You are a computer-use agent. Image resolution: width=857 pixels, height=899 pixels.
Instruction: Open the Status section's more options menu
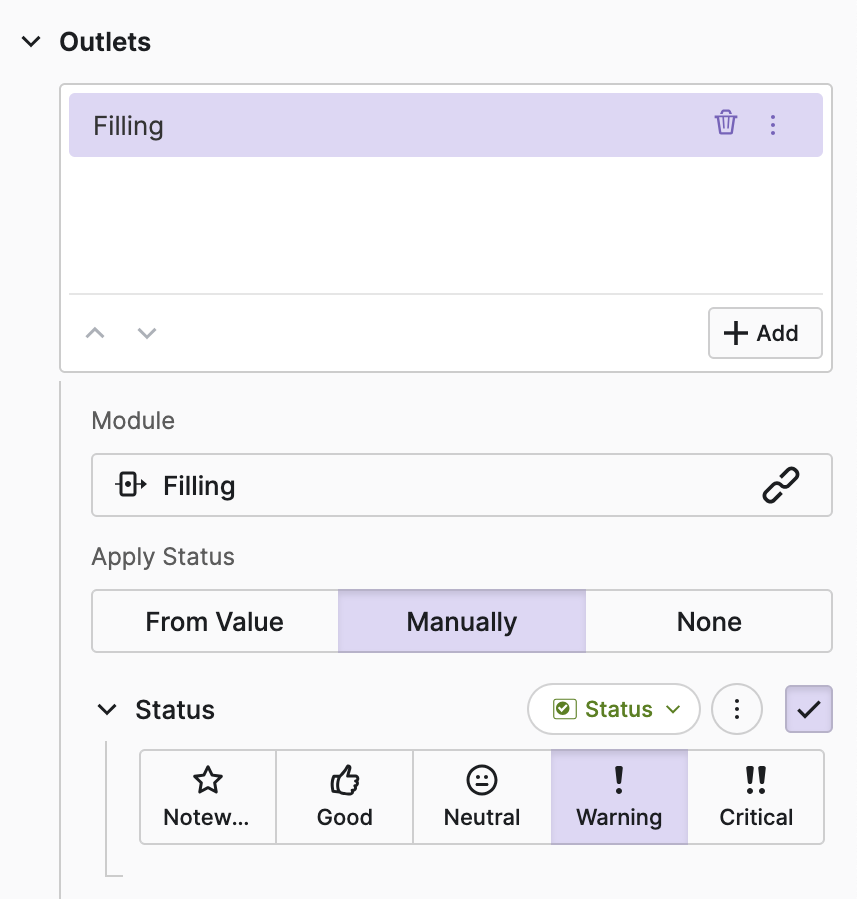click(737, 709)
